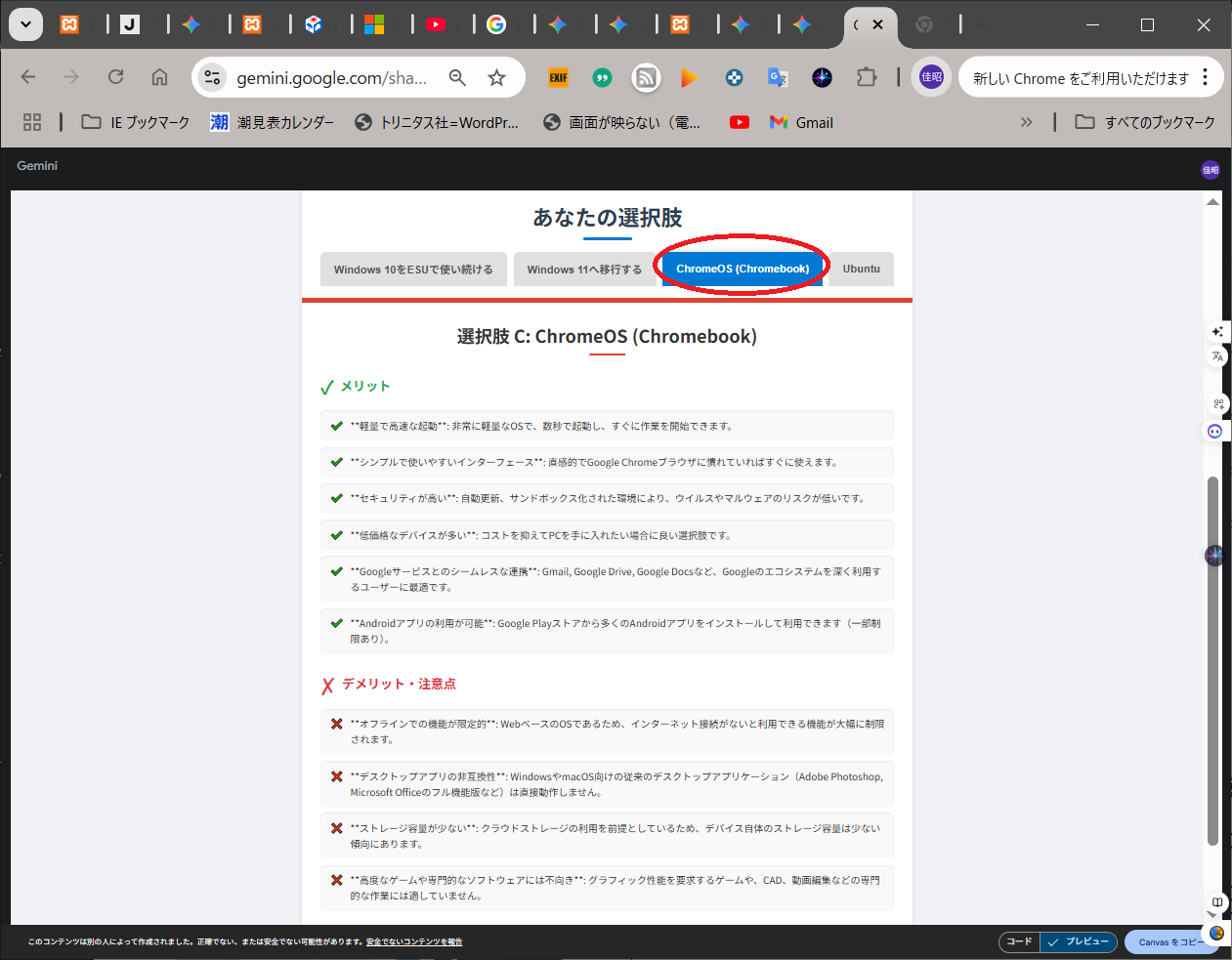The width and height of the screenshot is (1232, 960).
Task: Open the Chrome three-dot menu
Action: tap(1206, 77)
